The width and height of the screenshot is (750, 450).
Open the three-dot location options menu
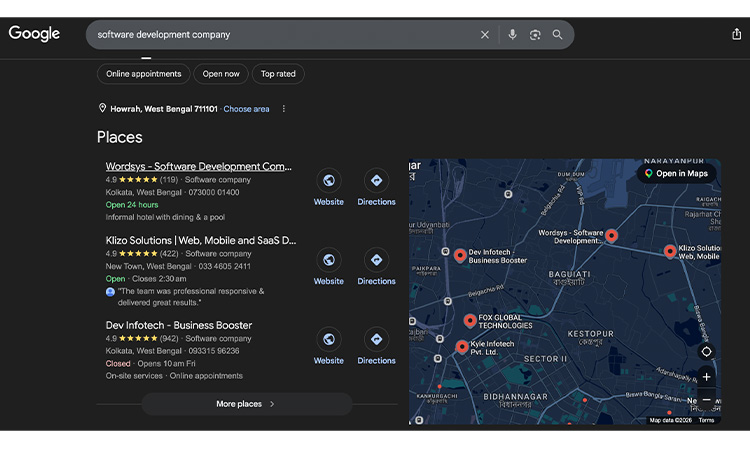click(x=284, y=109)
